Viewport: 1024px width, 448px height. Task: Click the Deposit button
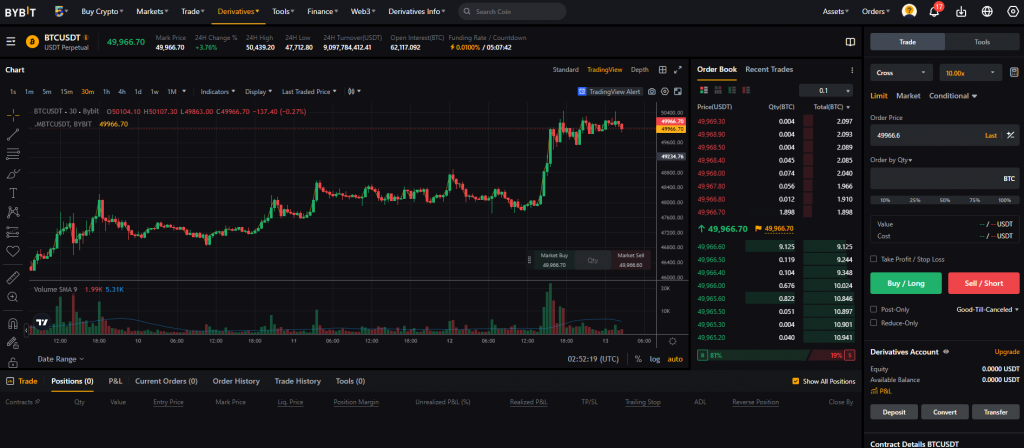click(894, 412)
